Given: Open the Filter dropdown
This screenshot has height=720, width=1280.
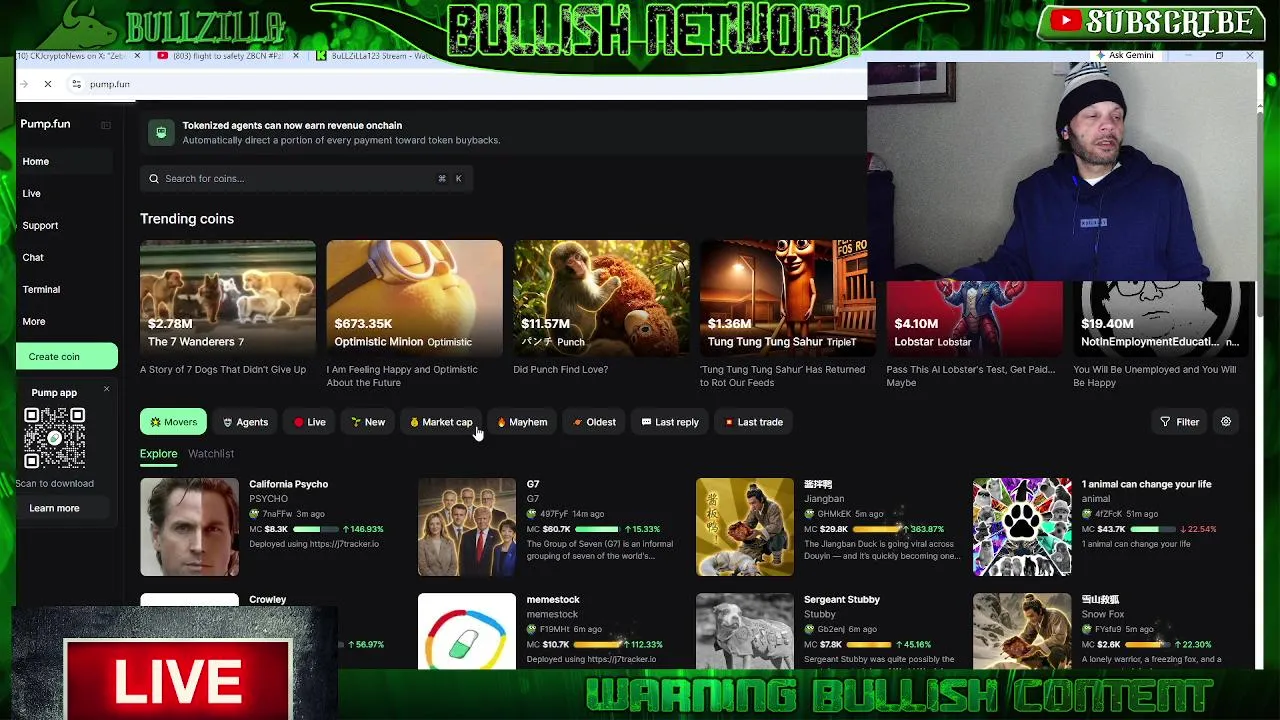Looking at the screenshot, I should coord(1179,422).
